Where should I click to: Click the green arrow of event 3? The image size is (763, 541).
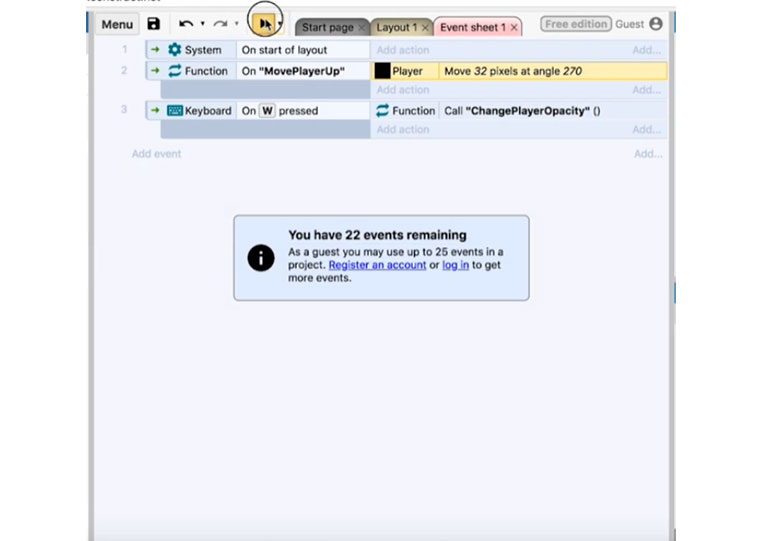155,111
